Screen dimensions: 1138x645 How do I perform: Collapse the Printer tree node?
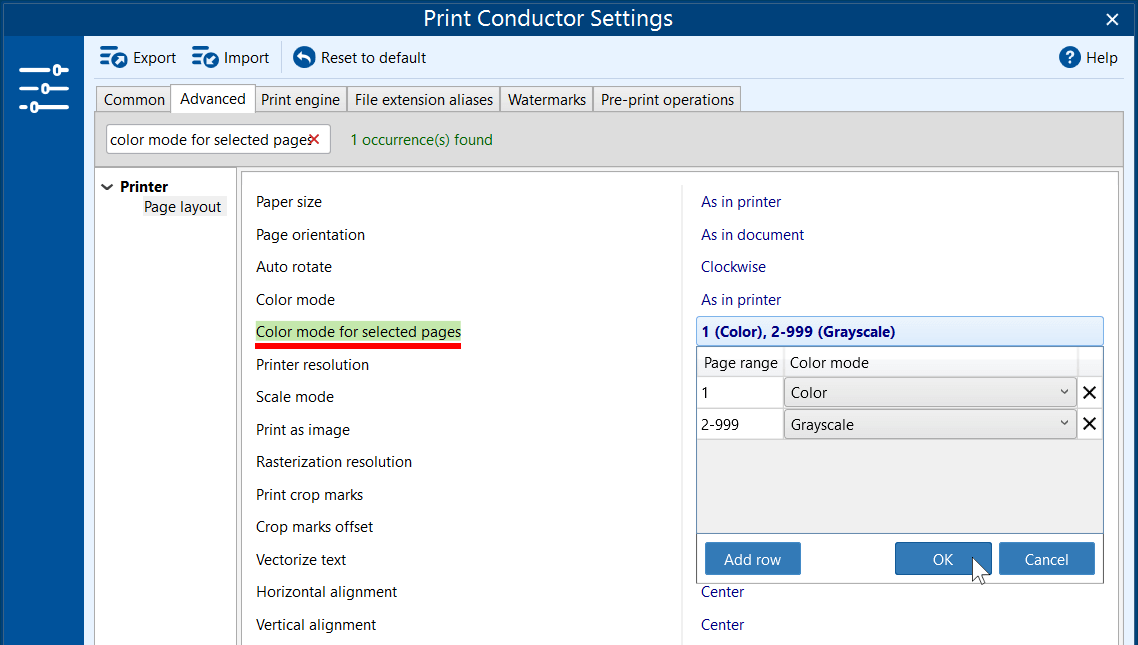[x=107, y=187]
